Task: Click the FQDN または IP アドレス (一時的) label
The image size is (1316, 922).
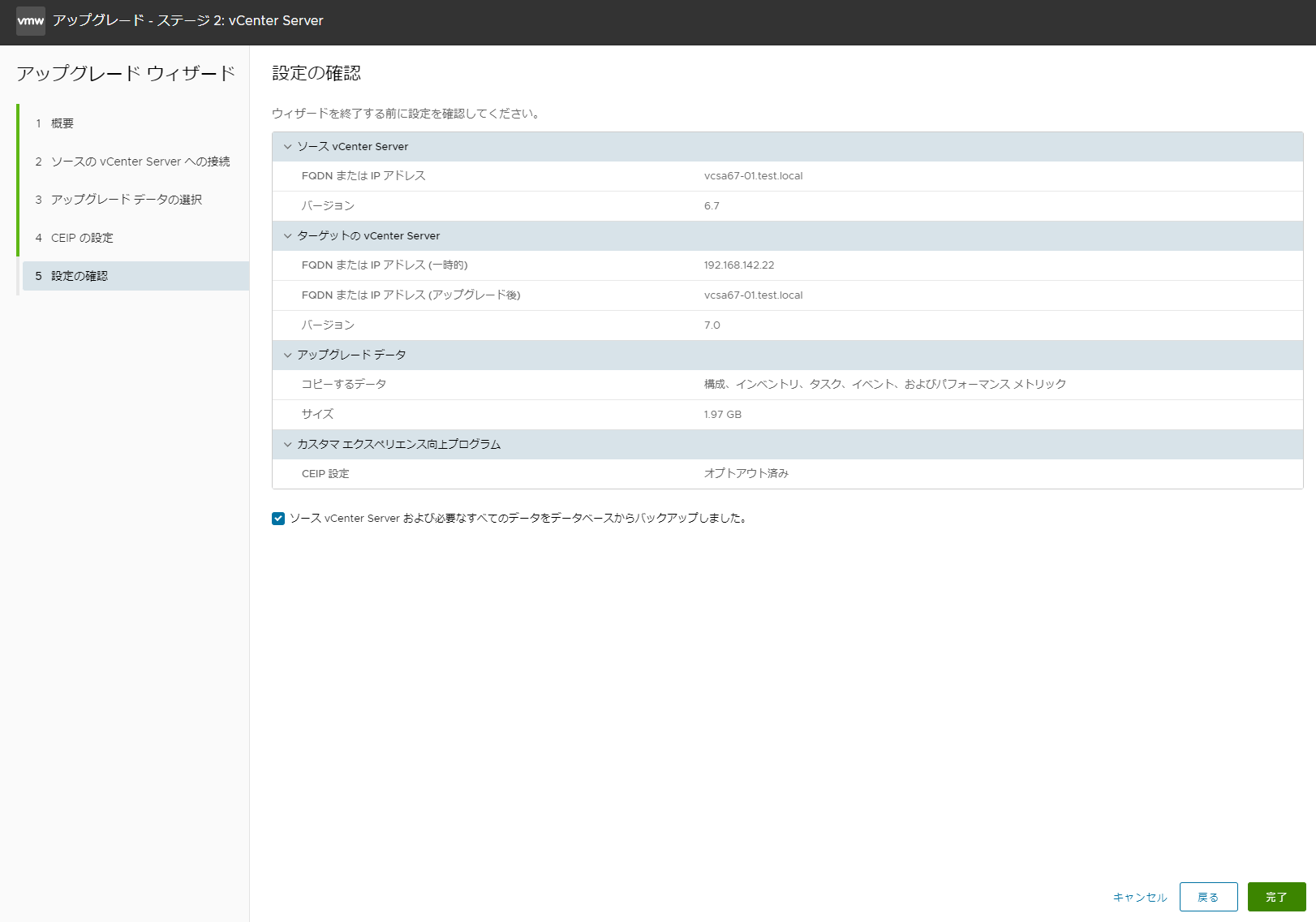Action: pyautogui.click(x=385, y=265)
